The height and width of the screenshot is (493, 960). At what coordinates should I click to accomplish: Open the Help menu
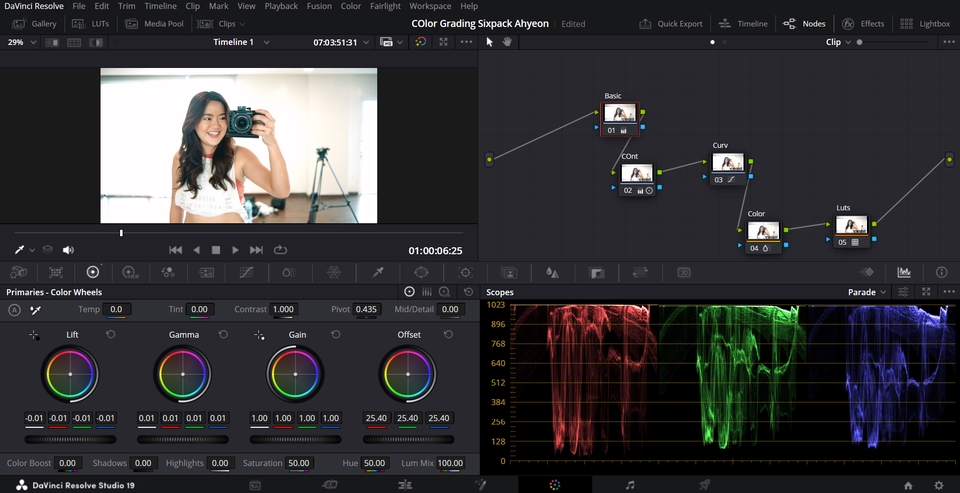[469, 6]
